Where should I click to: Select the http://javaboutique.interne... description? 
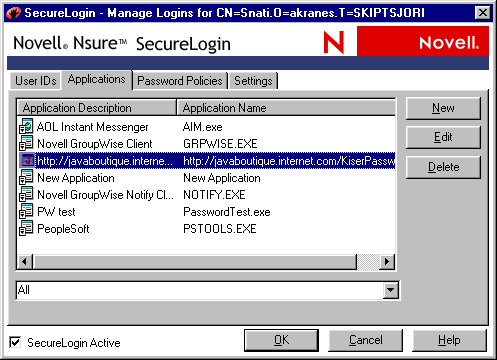(105, 161)
